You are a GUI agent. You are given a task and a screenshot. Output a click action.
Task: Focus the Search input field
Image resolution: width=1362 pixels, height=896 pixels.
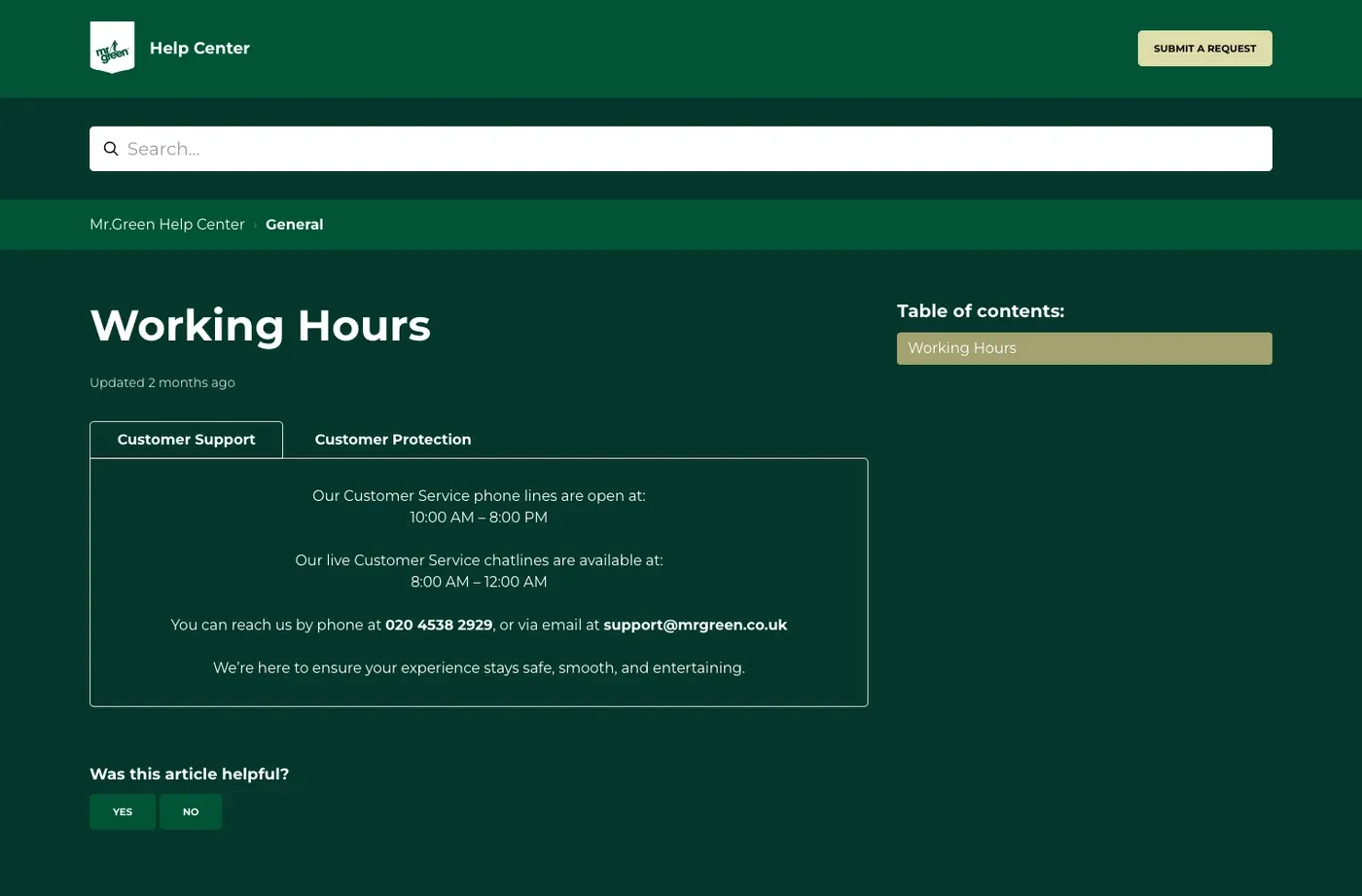pos(681,149)
